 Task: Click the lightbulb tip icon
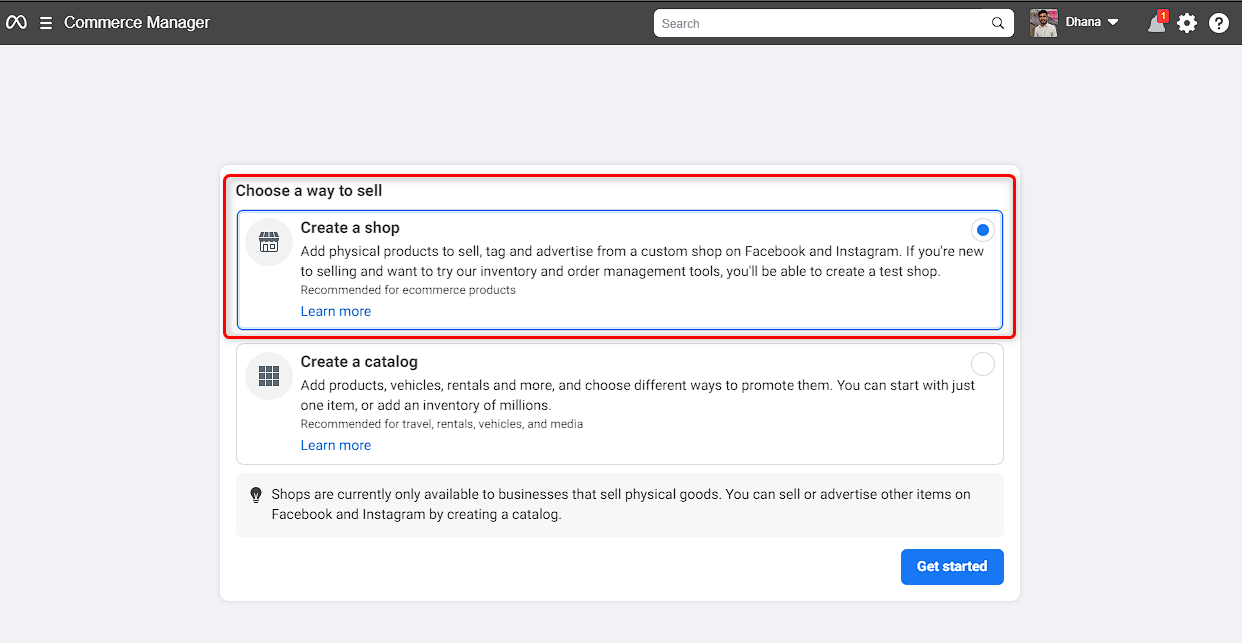256,495
